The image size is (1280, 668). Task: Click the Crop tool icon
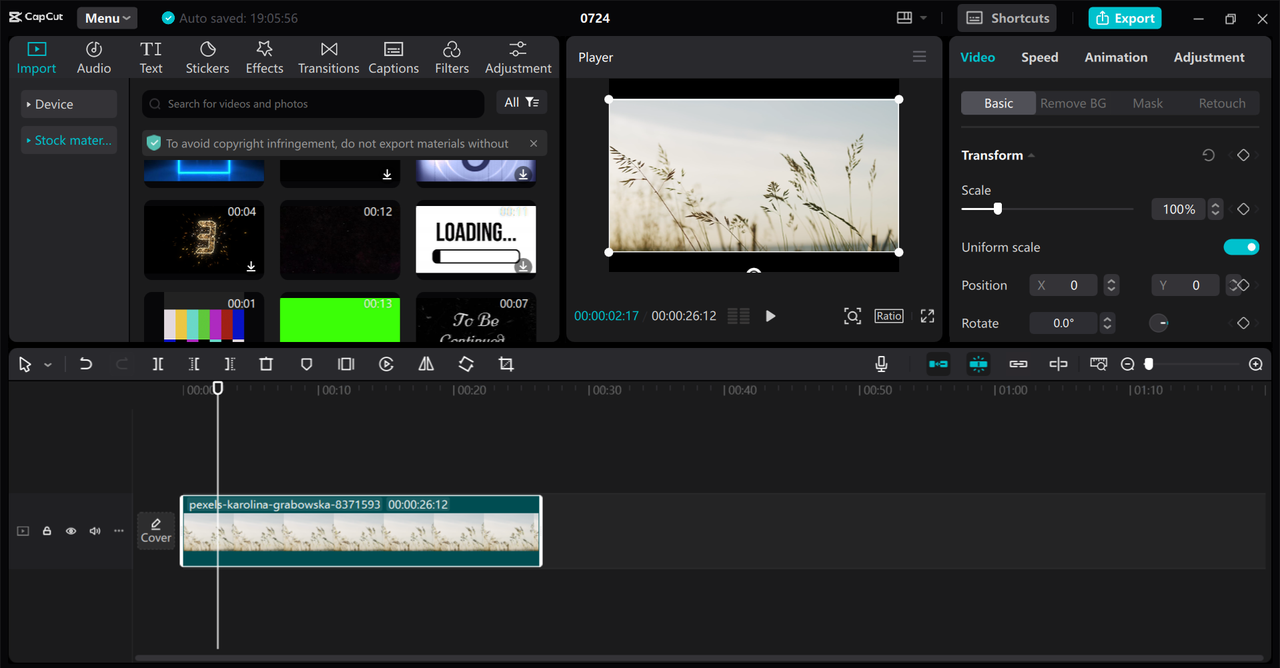506,365
